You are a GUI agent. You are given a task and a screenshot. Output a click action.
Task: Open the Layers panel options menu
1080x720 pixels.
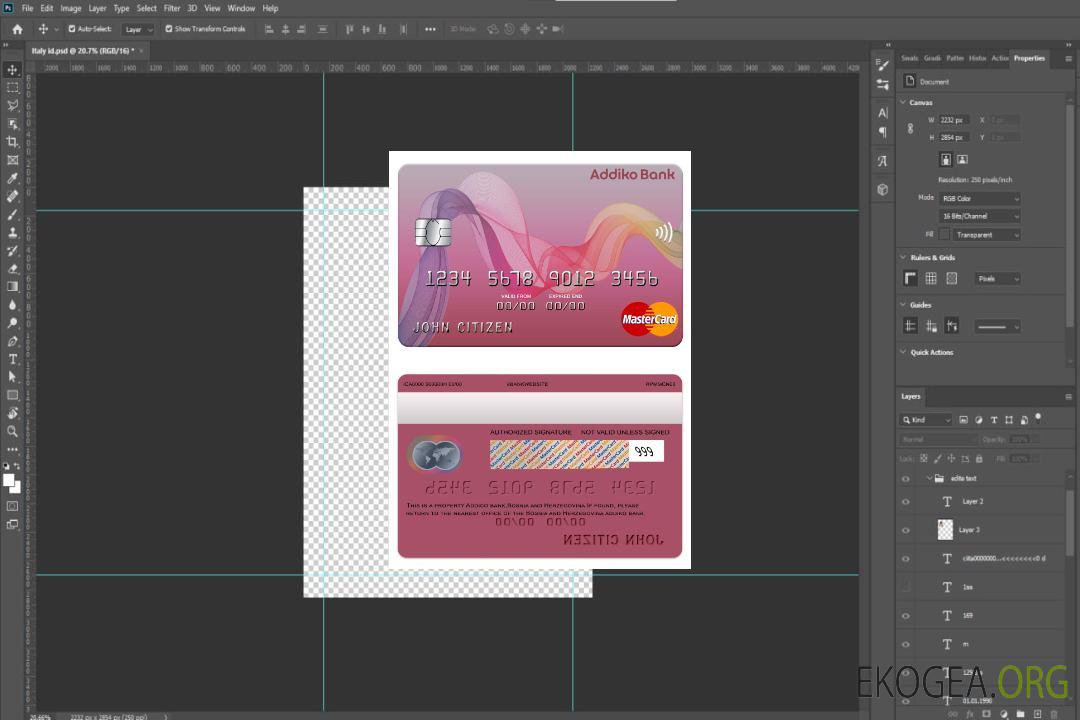pyautogui.click(x=1068, y=397)
